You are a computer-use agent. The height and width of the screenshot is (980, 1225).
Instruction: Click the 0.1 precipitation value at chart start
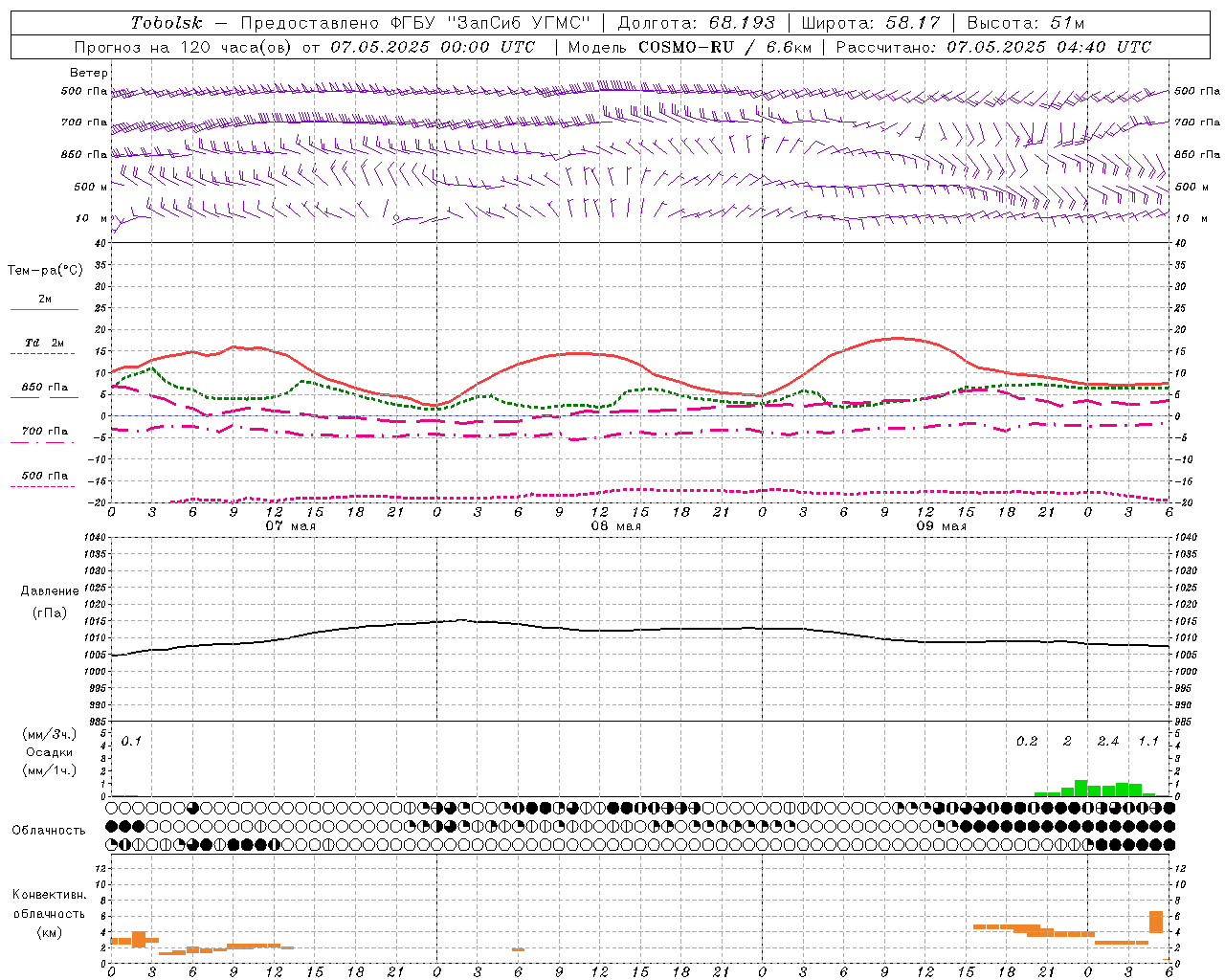[x=131, y=742]
